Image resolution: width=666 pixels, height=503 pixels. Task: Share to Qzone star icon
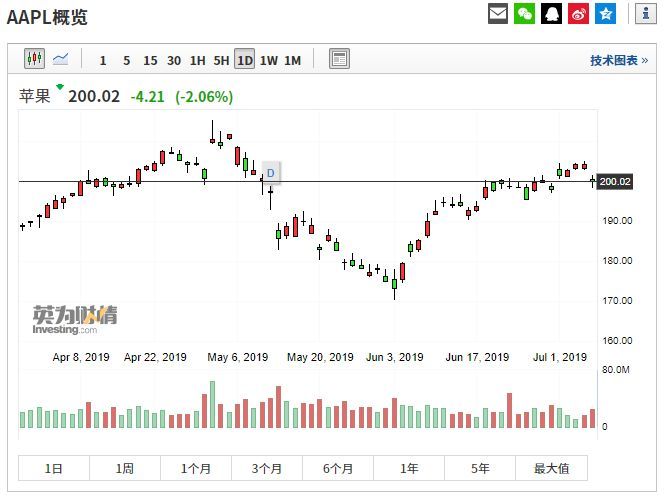click(606, 14)
